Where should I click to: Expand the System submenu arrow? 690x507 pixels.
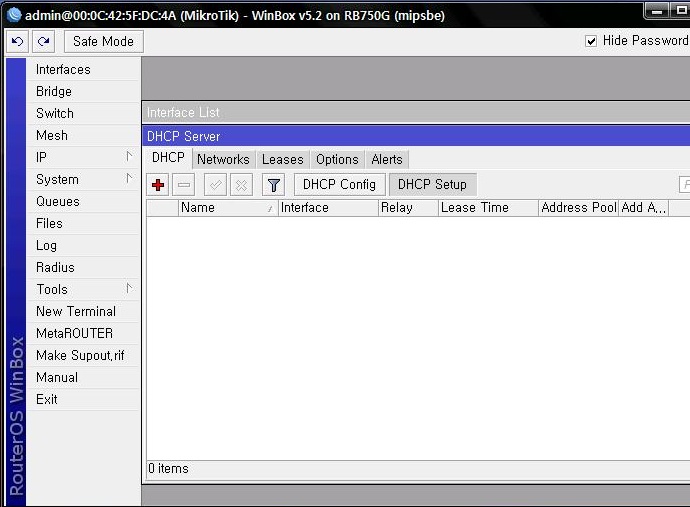click(129, 178)
